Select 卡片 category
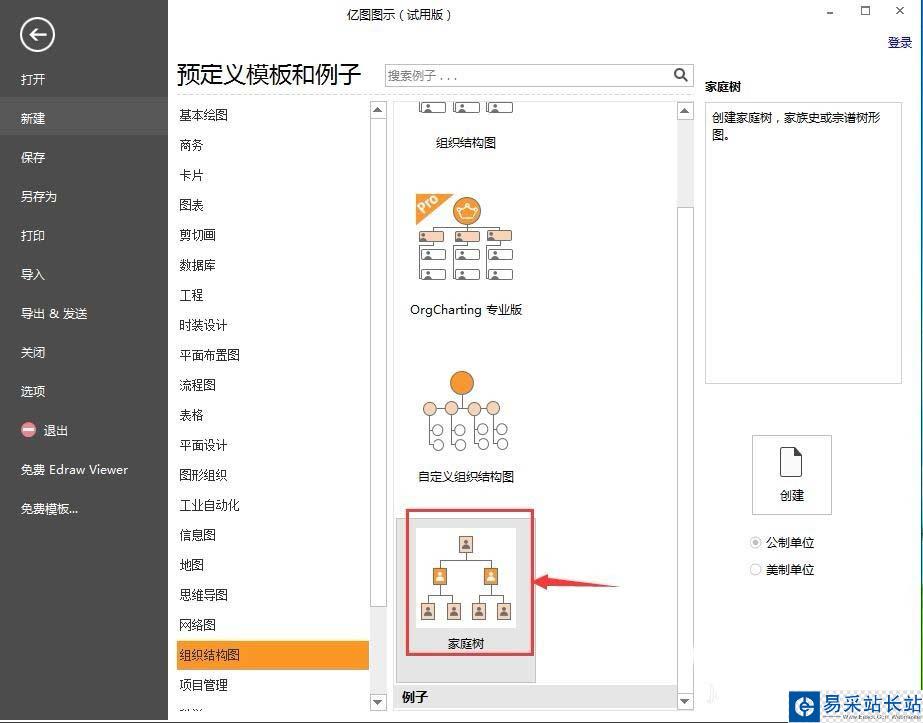This screenshot has width=923, height=723. tap(191, 175)
